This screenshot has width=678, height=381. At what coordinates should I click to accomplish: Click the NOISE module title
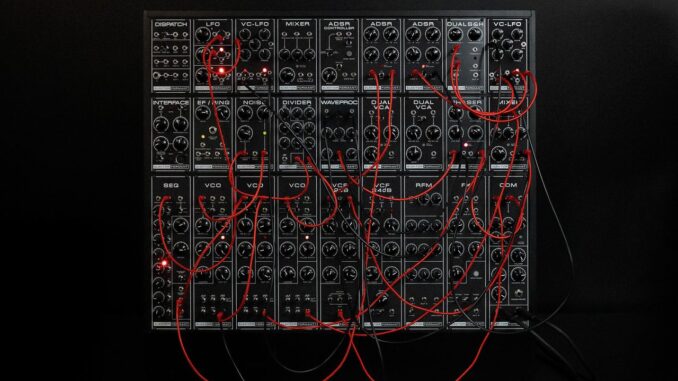click(x=255, y=103)
